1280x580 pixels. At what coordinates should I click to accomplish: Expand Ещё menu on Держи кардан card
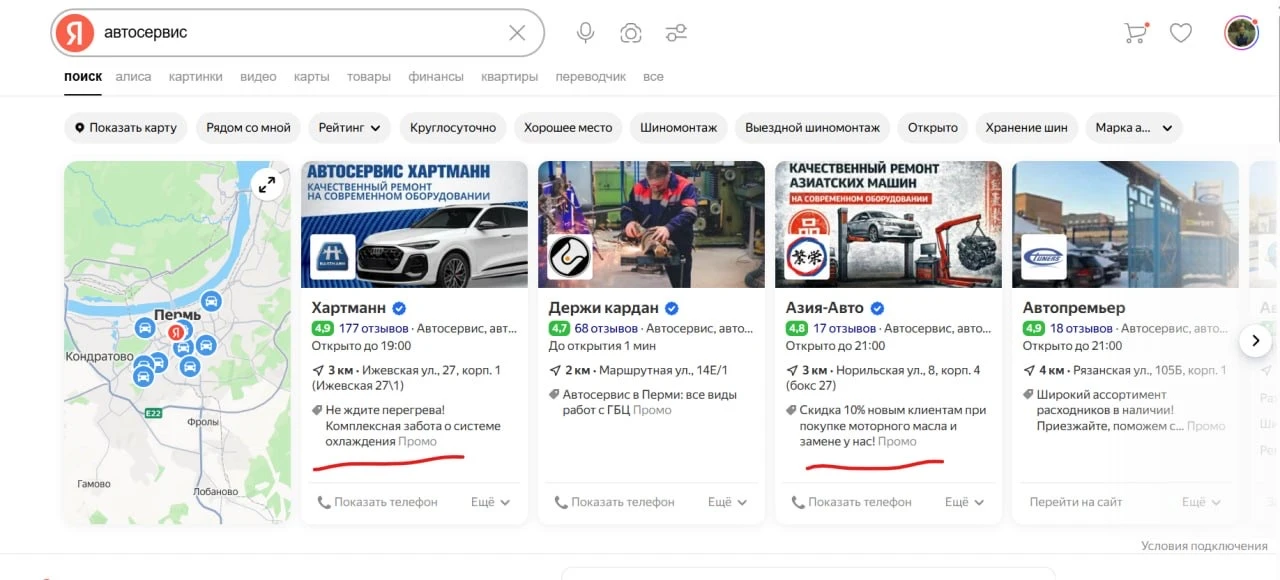[x=728, y=502]
